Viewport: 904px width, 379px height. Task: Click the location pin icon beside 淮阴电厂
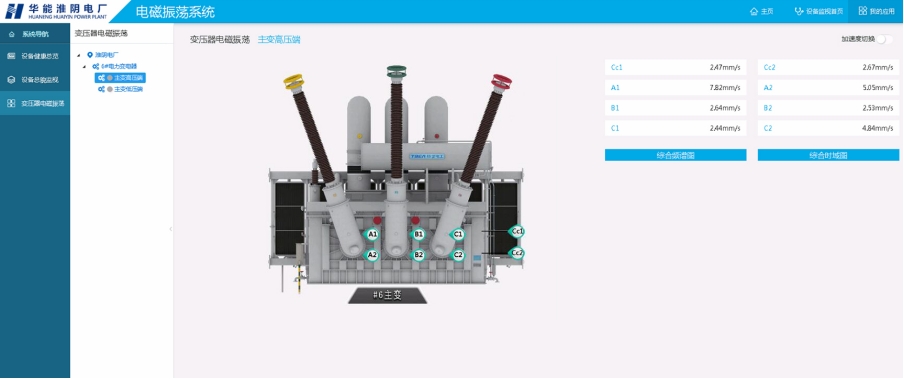point(89,55)
